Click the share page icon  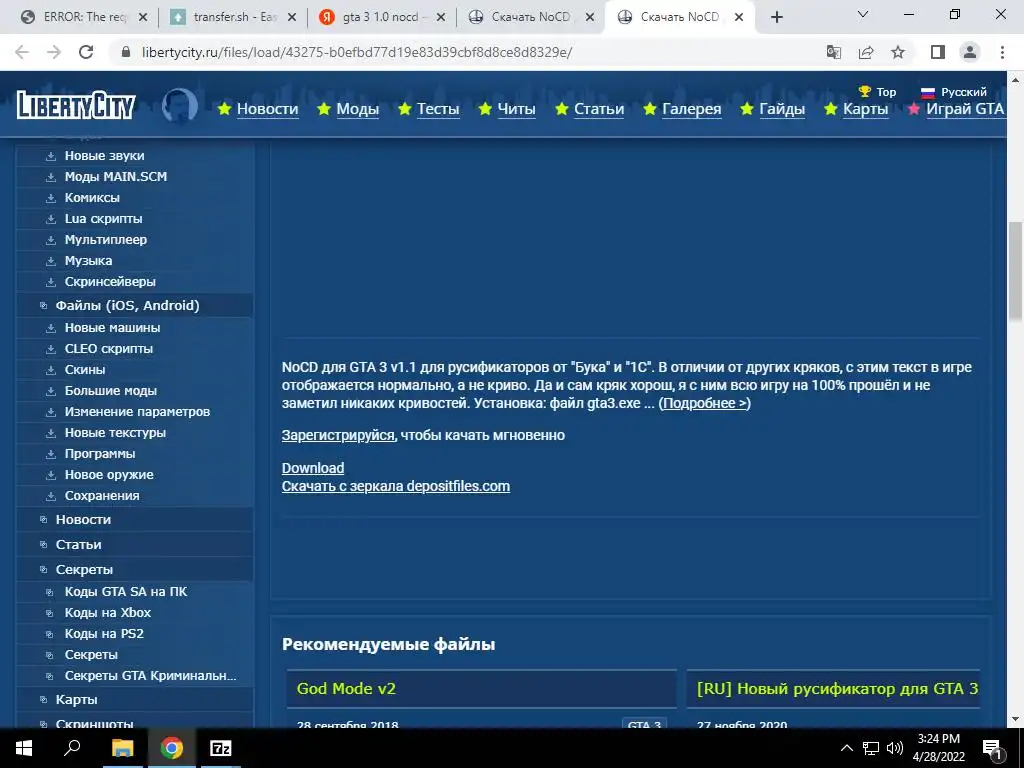pyautogui.click(x=866, y=52)
